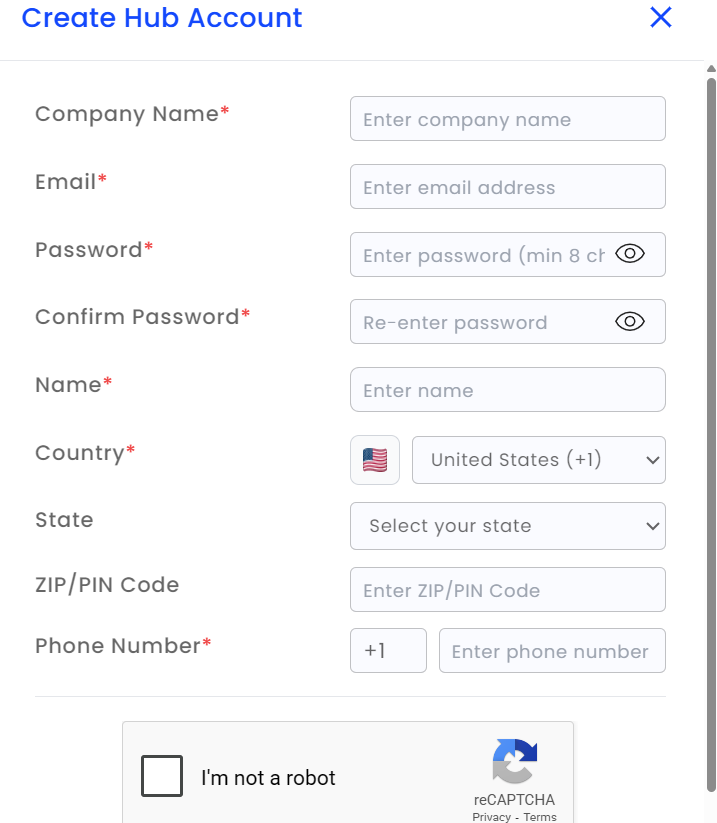Viewport: 717px width, 823px height.
Task: Click the United States flag icon
Action: [375, 460]
